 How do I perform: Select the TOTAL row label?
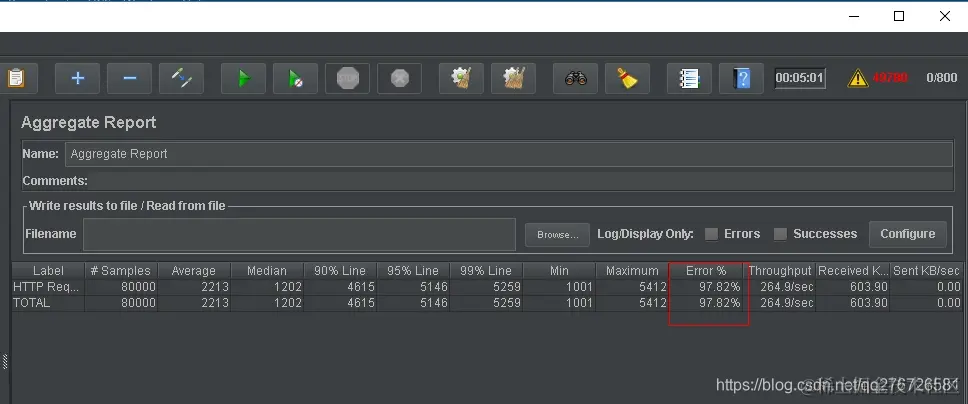point(31,303)
